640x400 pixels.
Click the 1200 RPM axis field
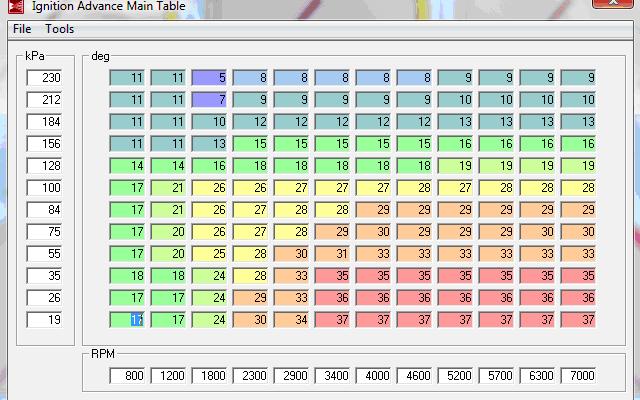click(x=168, y=376)
